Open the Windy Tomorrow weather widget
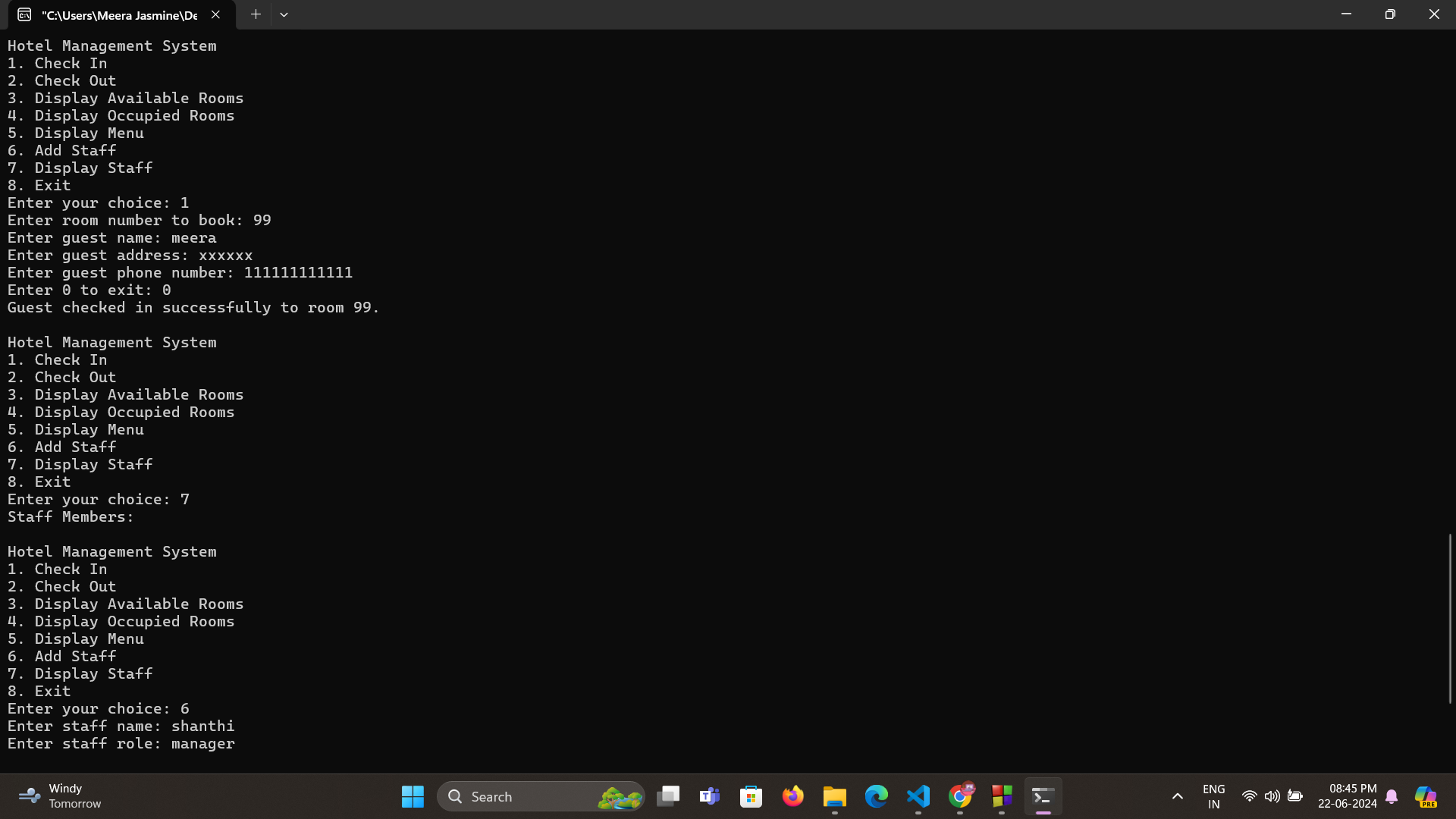Viewport: 1456px width, 819px height. tap(61, 796)
